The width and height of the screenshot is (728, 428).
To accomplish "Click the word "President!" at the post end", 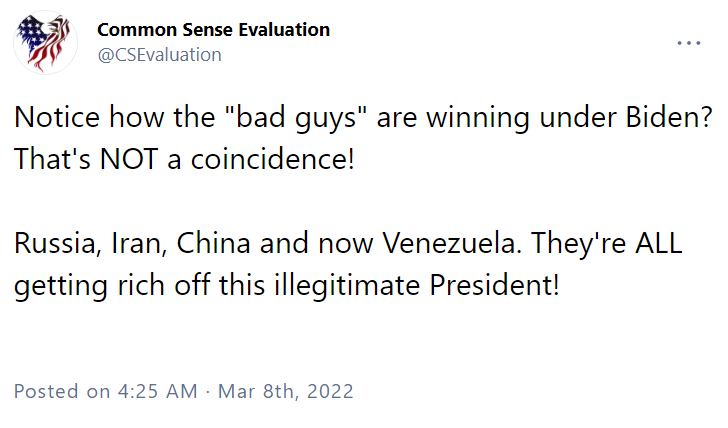I will [x=494, y=285].
